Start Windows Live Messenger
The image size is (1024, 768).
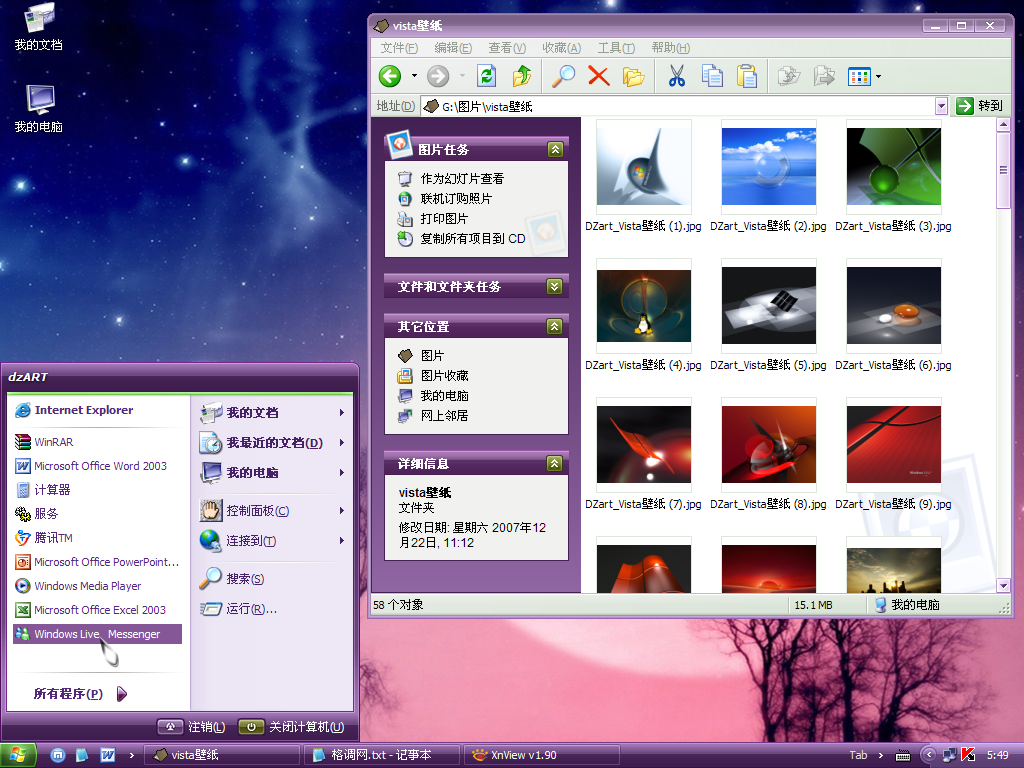coord(97,634)
